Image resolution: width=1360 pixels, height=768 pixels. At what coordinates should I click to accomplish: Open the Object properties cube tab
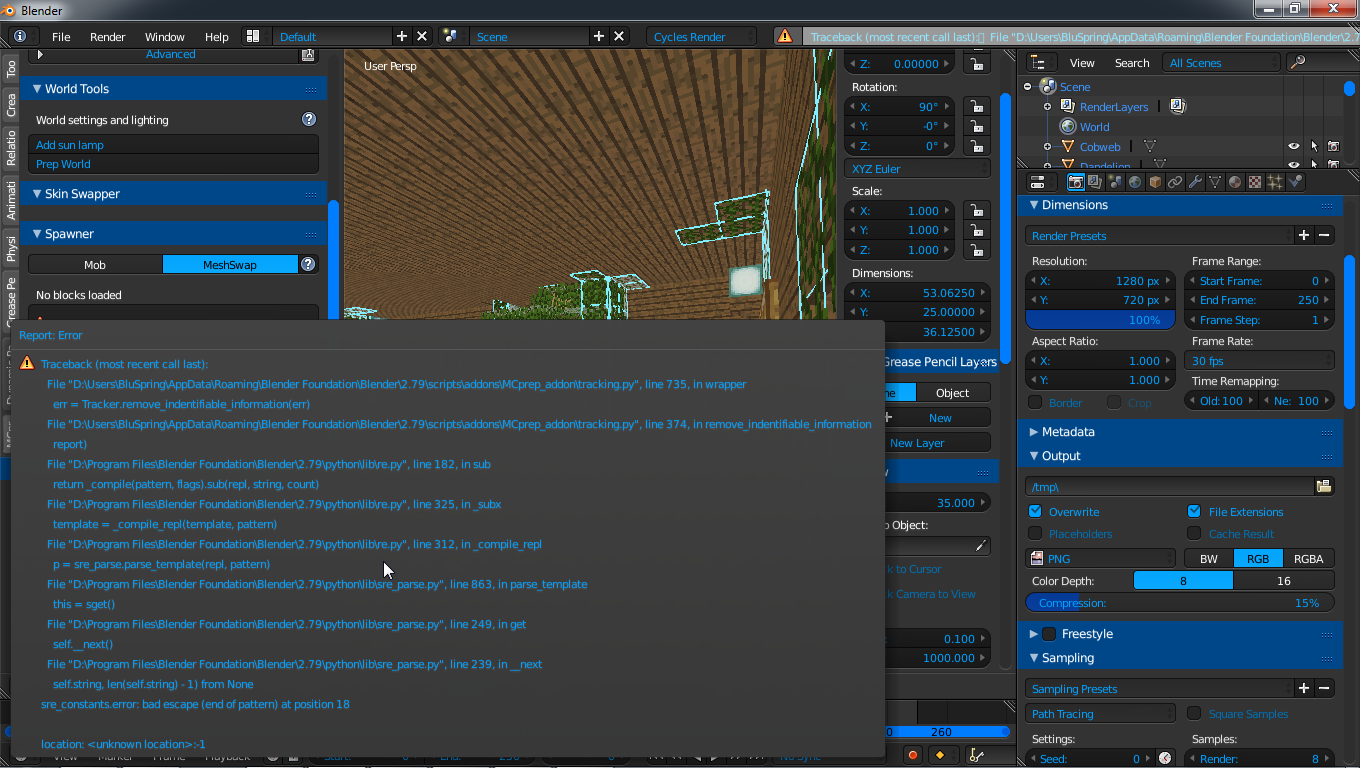point(1155,182)
